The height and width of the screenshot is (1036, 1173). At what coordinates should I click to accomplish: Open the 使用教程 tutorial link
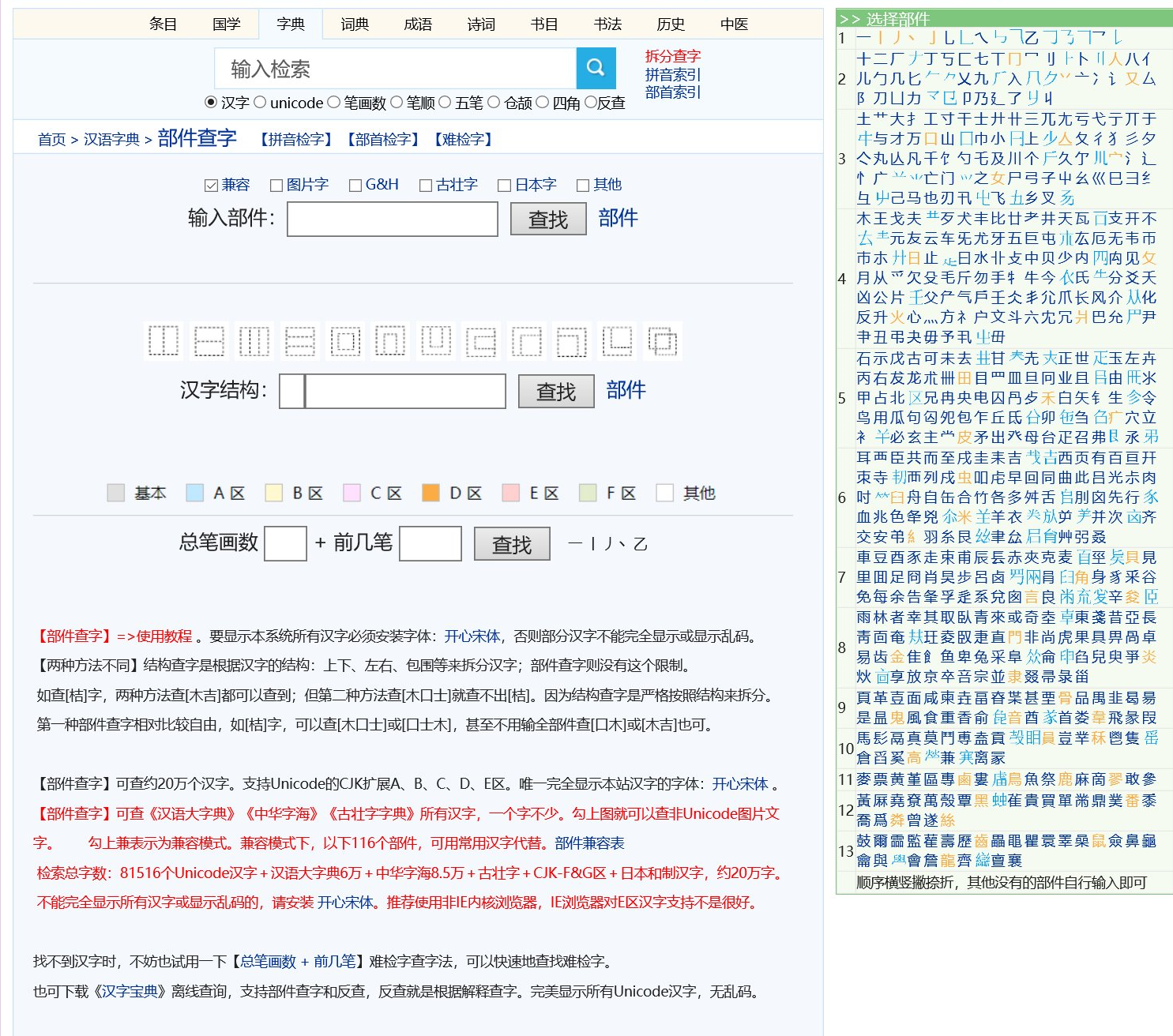[x=164, y=636]
